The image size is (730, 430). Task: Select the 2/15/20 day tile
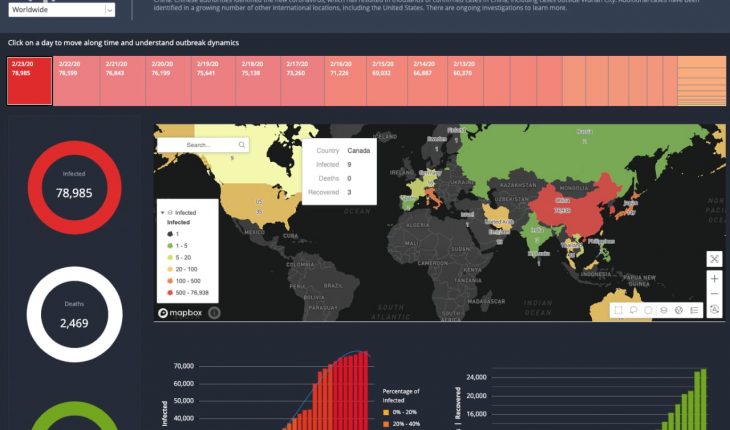387,81
